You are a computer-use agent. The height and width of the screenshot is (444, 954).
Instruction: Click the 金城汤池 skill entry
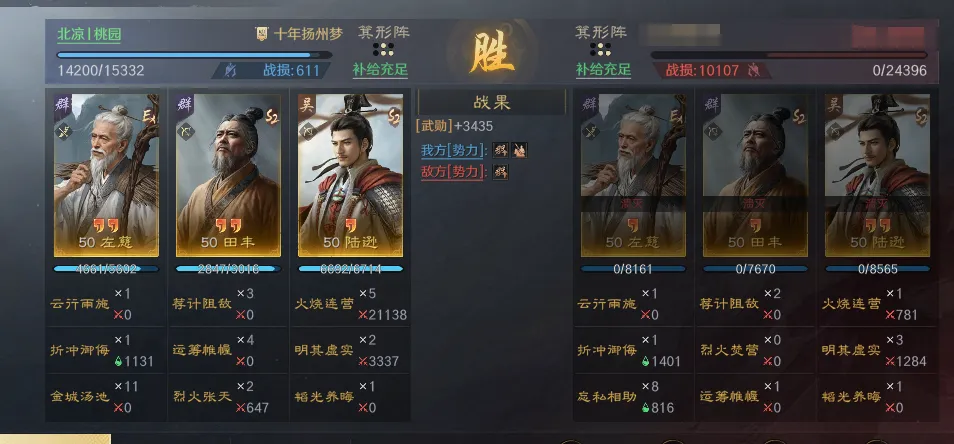point(80,397)
